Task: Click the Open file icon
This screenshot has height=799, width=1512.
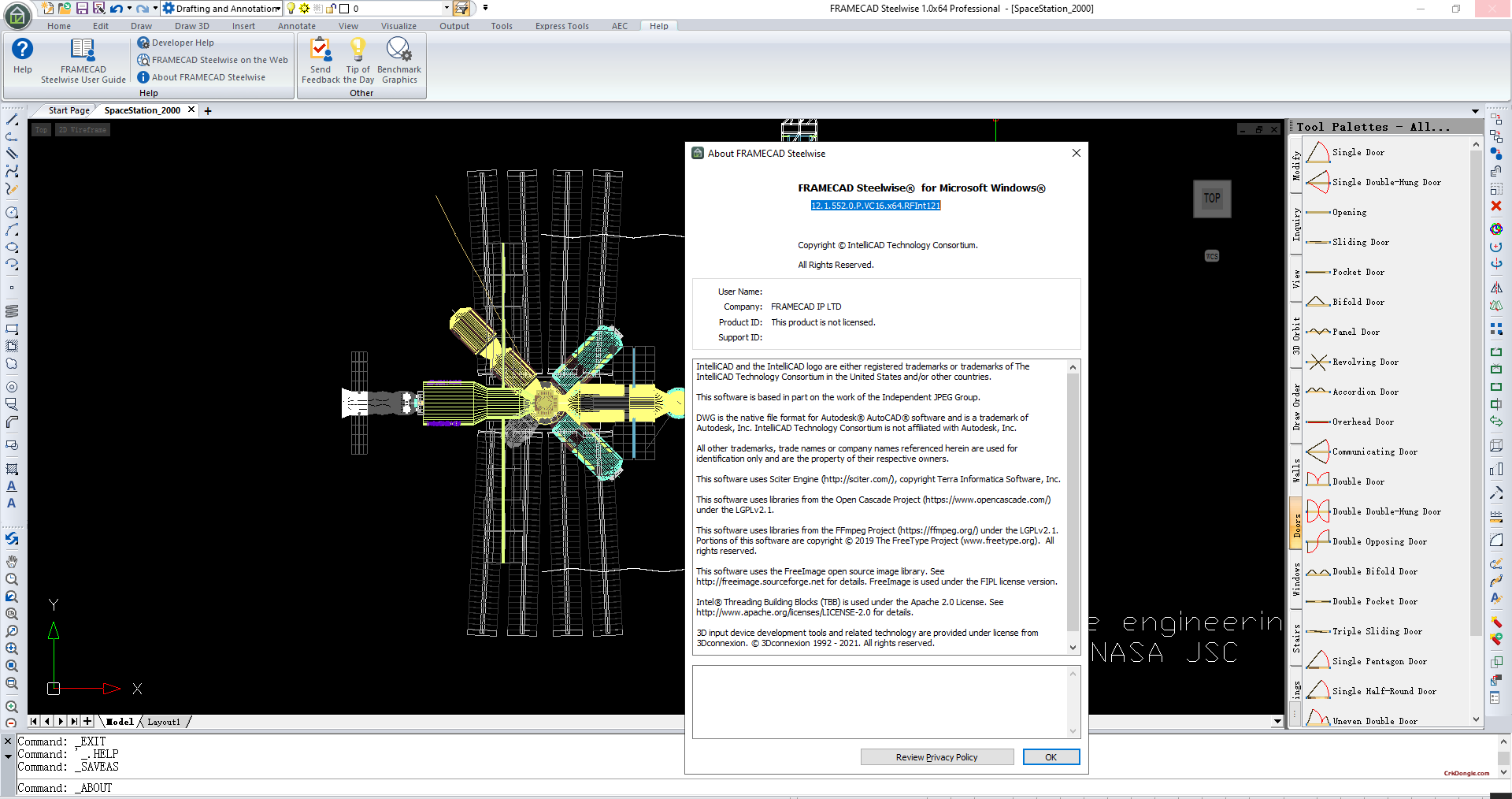Action: [65, 8]
